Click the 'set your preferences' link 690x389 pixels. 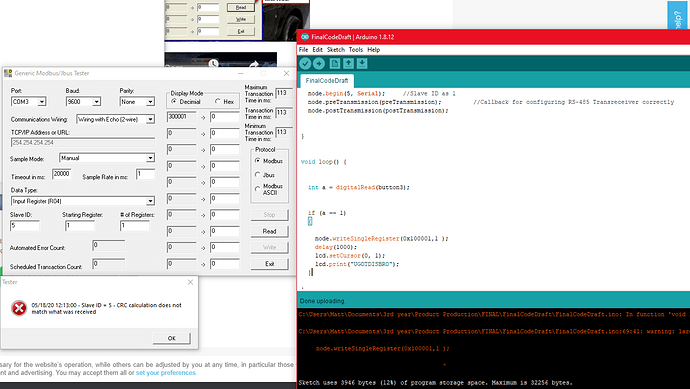coord(166,373)
